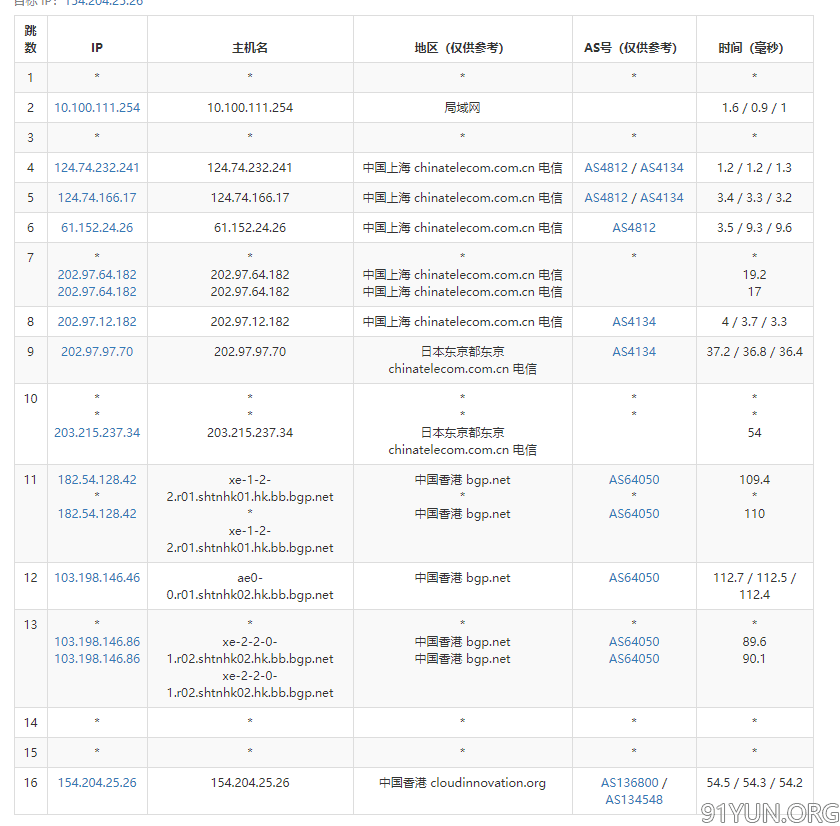This screenshot has height=826, width=840.
Task: Select hostname cell 10.100.111.254
Action: pyautogui.click(x=250, y=108)
